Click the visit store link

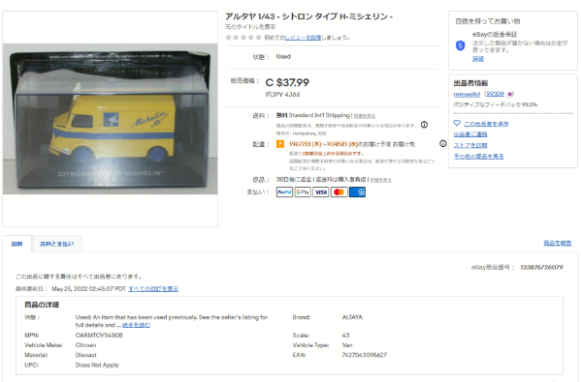tap(470, 145)
